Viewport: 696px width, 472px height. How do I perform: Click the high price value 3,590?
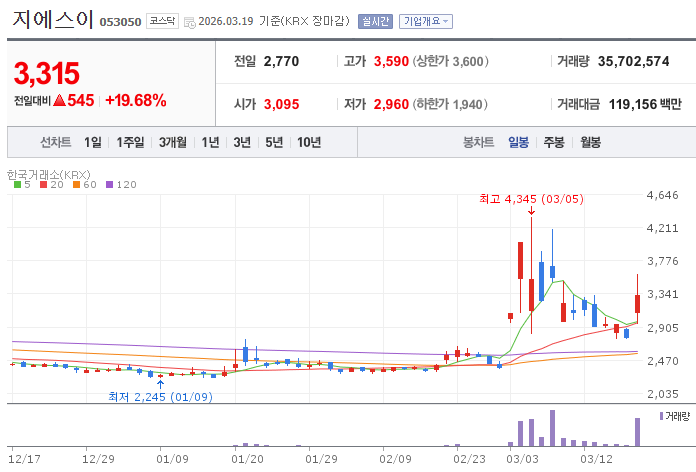[391, 61]
